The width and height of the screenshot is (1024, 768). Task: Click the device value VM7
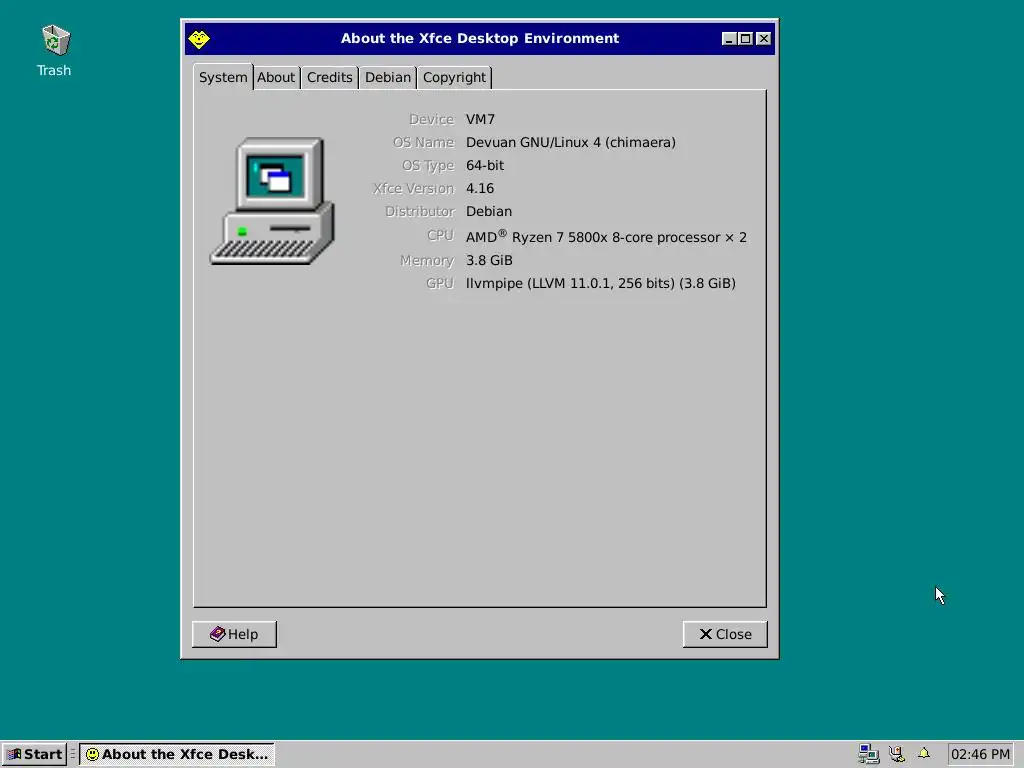coord(480,120)
